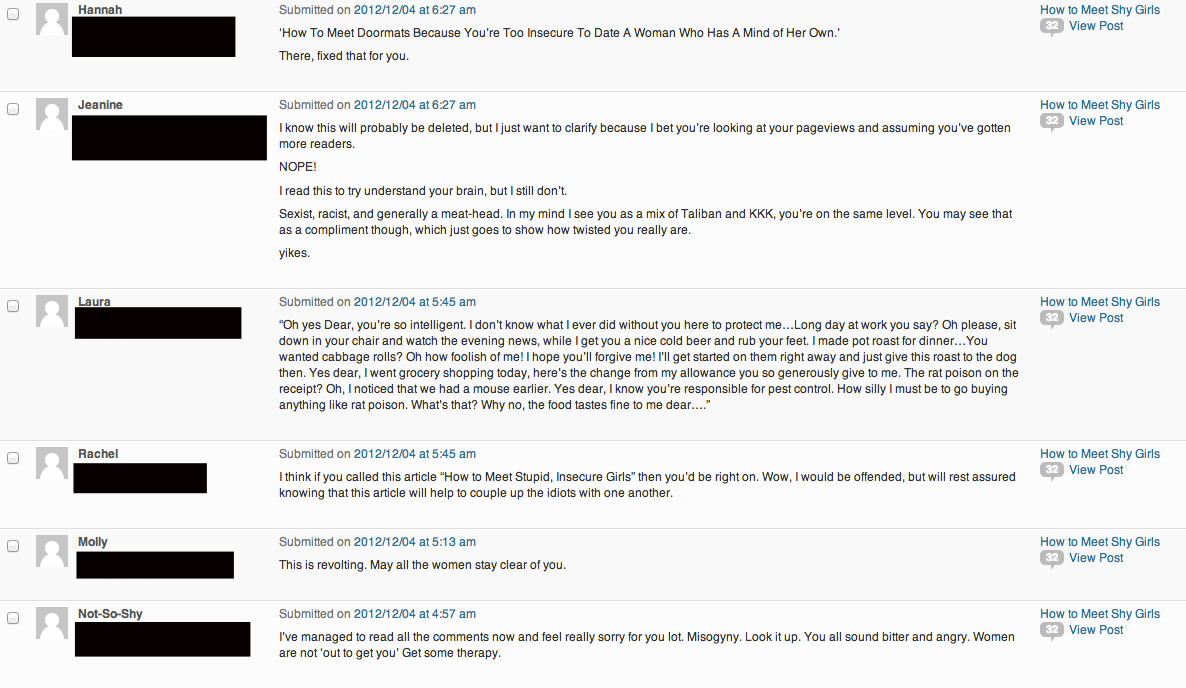This screenshot has width=1186, height=688.
Task: Click View Post on Rachel's comment row
Action: (1096, 470)
